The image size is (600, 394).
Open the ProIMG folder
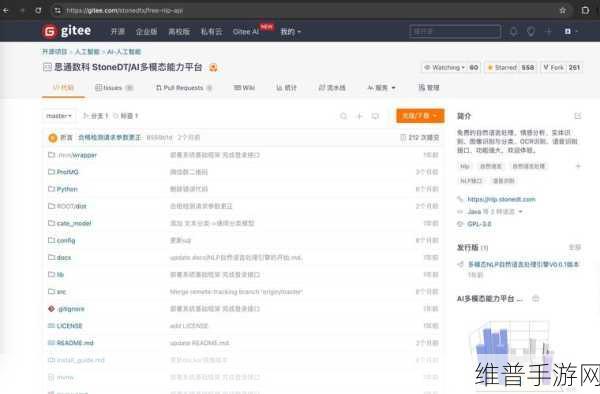point(67,172)
